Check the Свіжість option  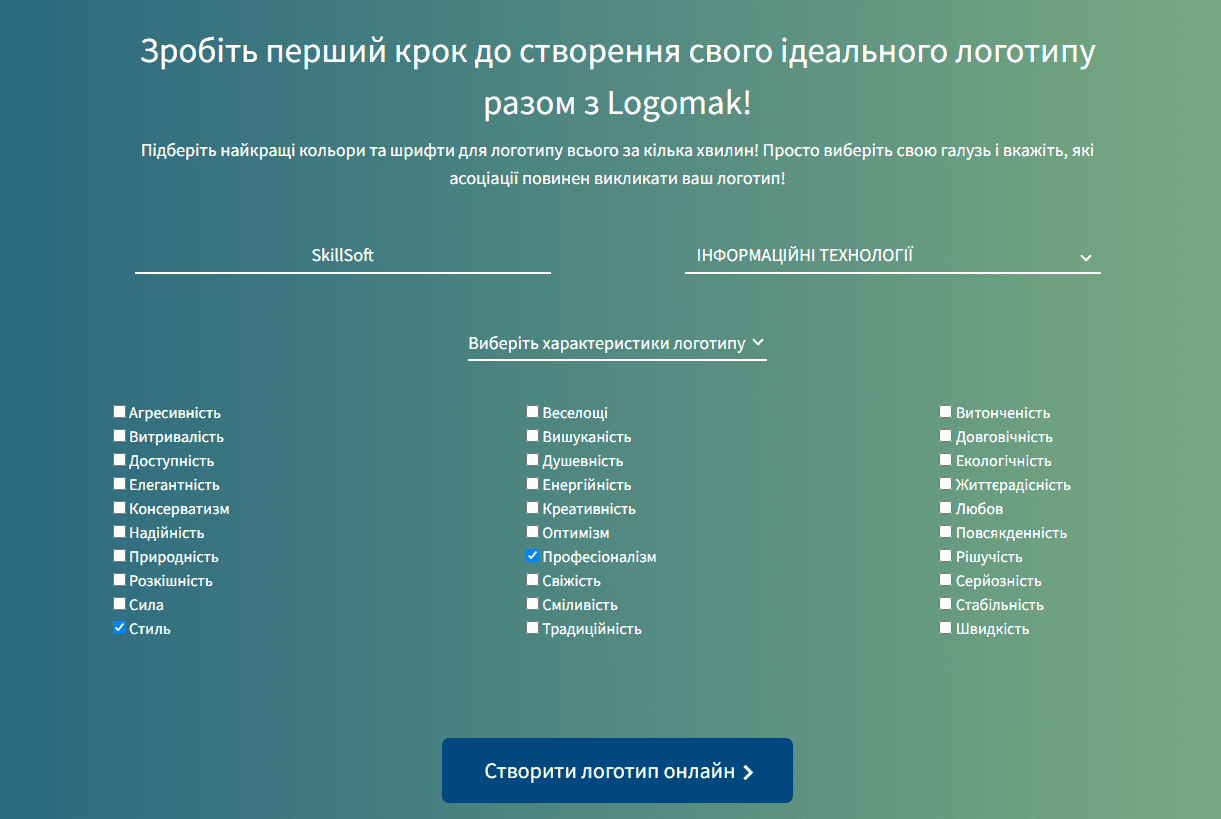point(532,580)
